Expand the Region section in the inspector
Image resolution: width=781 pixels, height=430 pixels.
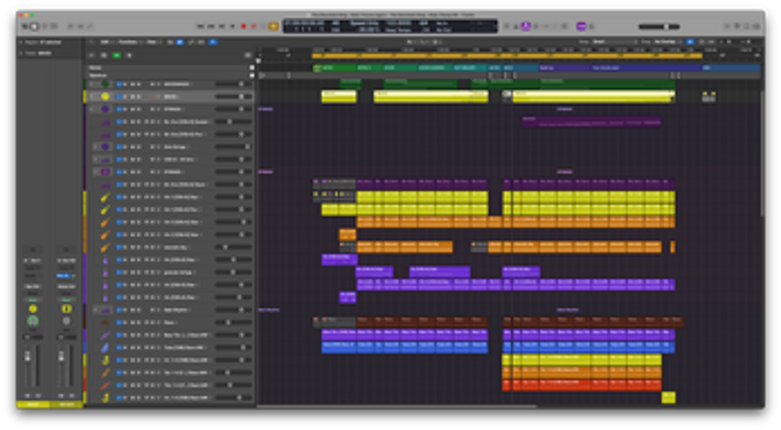click(x=21, y=42)
